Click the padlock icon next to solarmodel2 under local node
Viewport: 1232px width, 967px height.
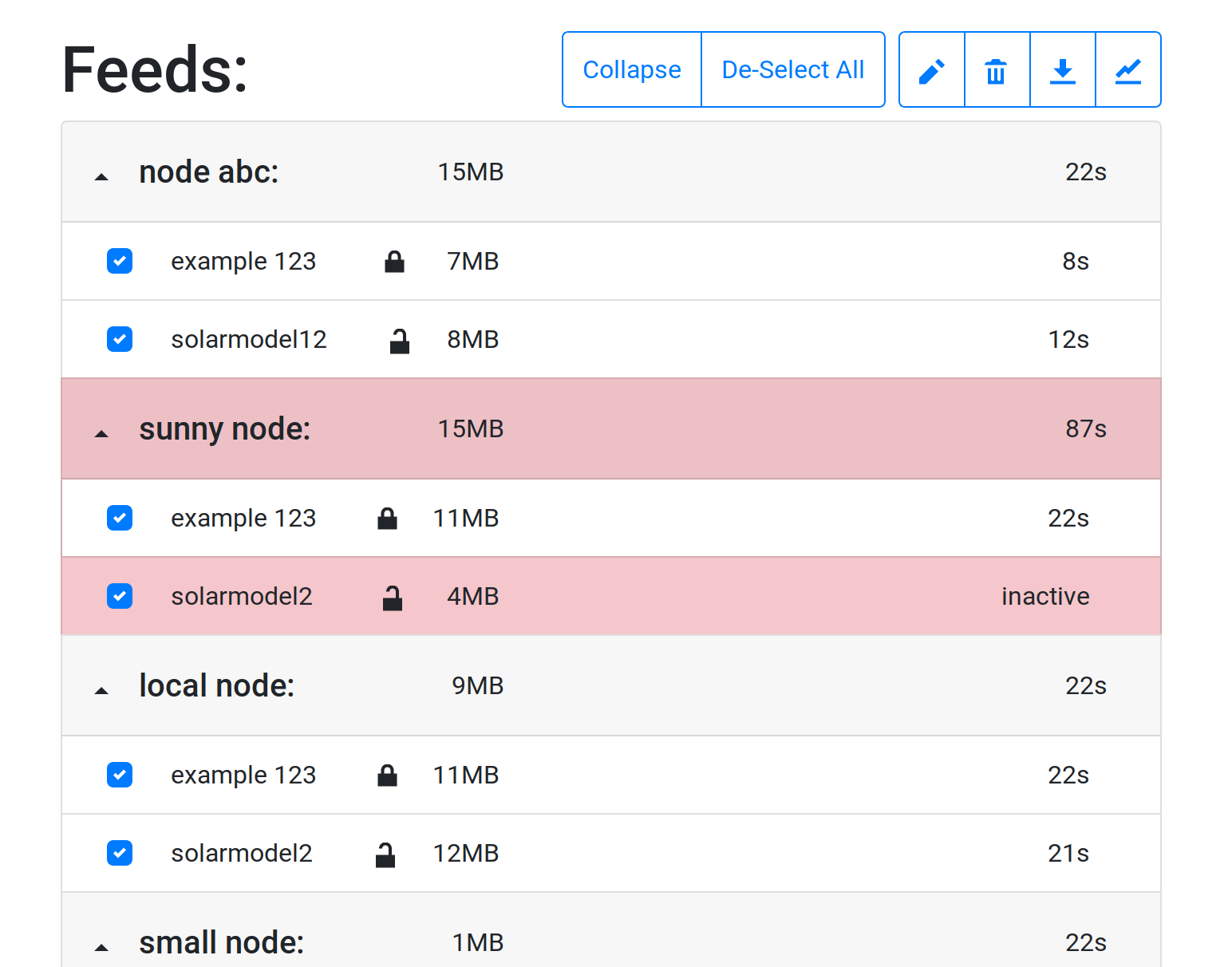coord(385,853)
